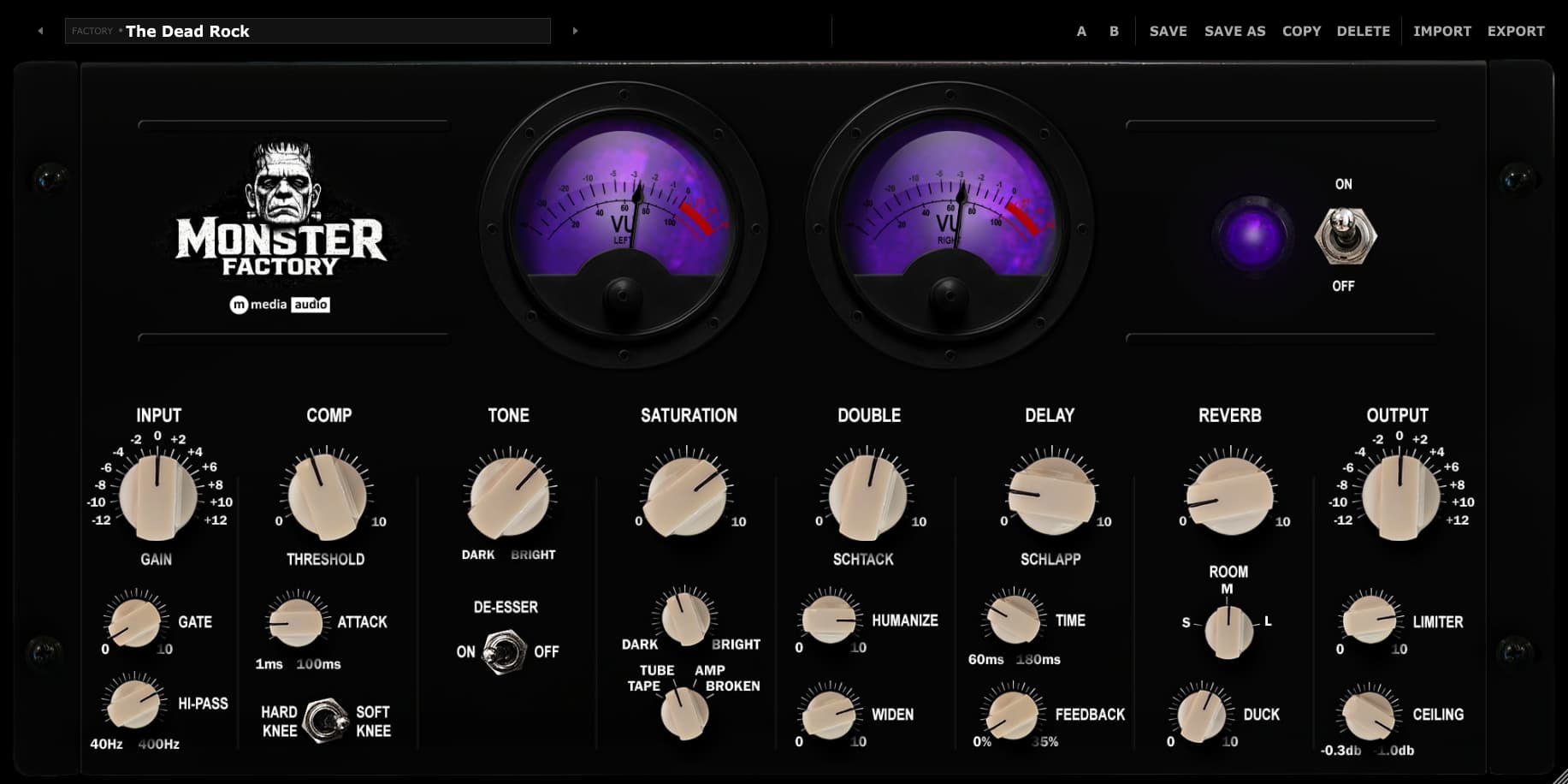Click the TUBE saturation type label
Viewport: 1568px width, 784px height.
click(x=657, y=671)
